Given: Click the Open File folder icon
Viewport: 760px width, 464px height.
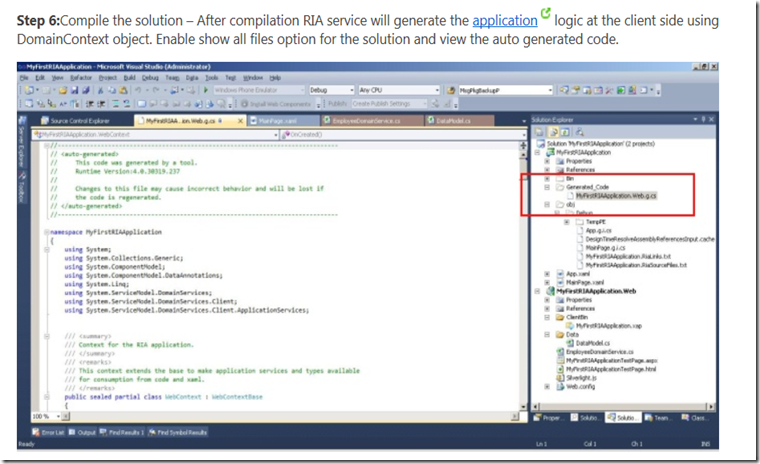Looking at the screenshot, I should [x=63, y=90].
